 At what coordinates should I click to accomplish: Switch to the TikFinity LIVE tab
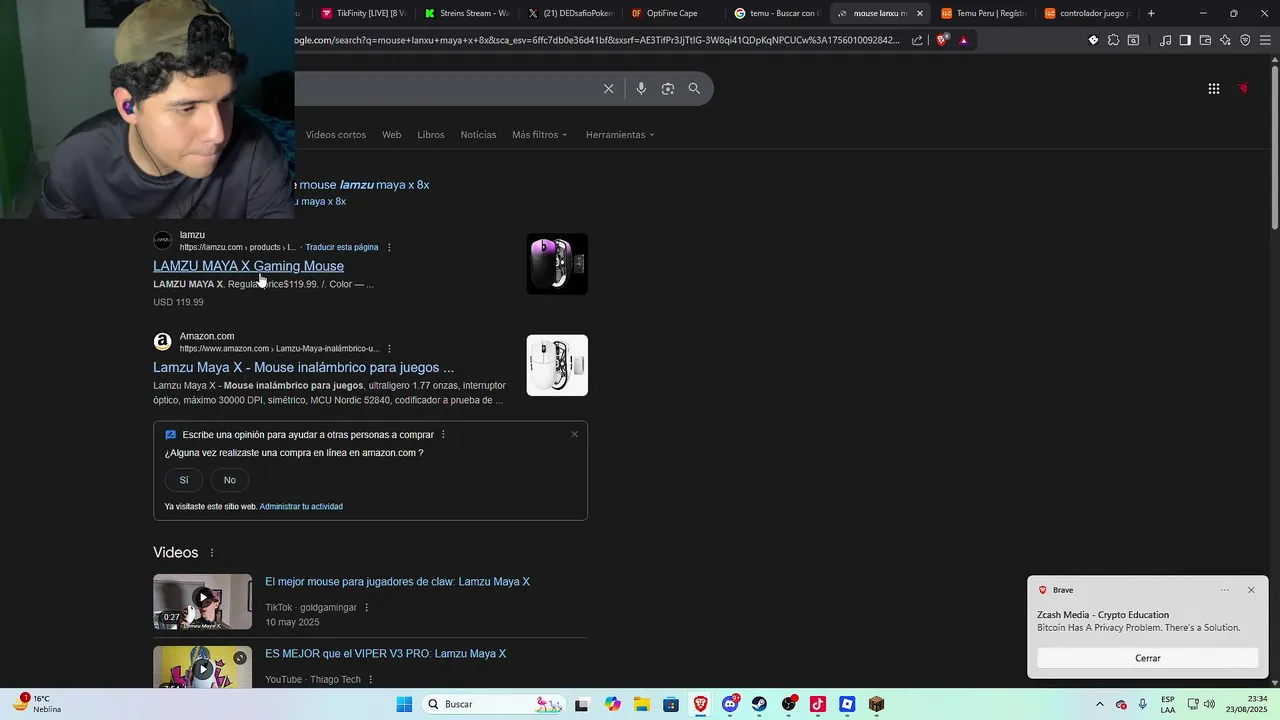pos(363,13)
